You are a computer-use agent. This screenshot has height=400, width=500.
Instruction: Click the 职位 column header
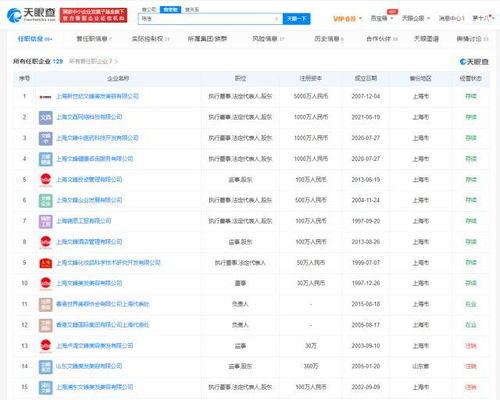click(240, 78)
